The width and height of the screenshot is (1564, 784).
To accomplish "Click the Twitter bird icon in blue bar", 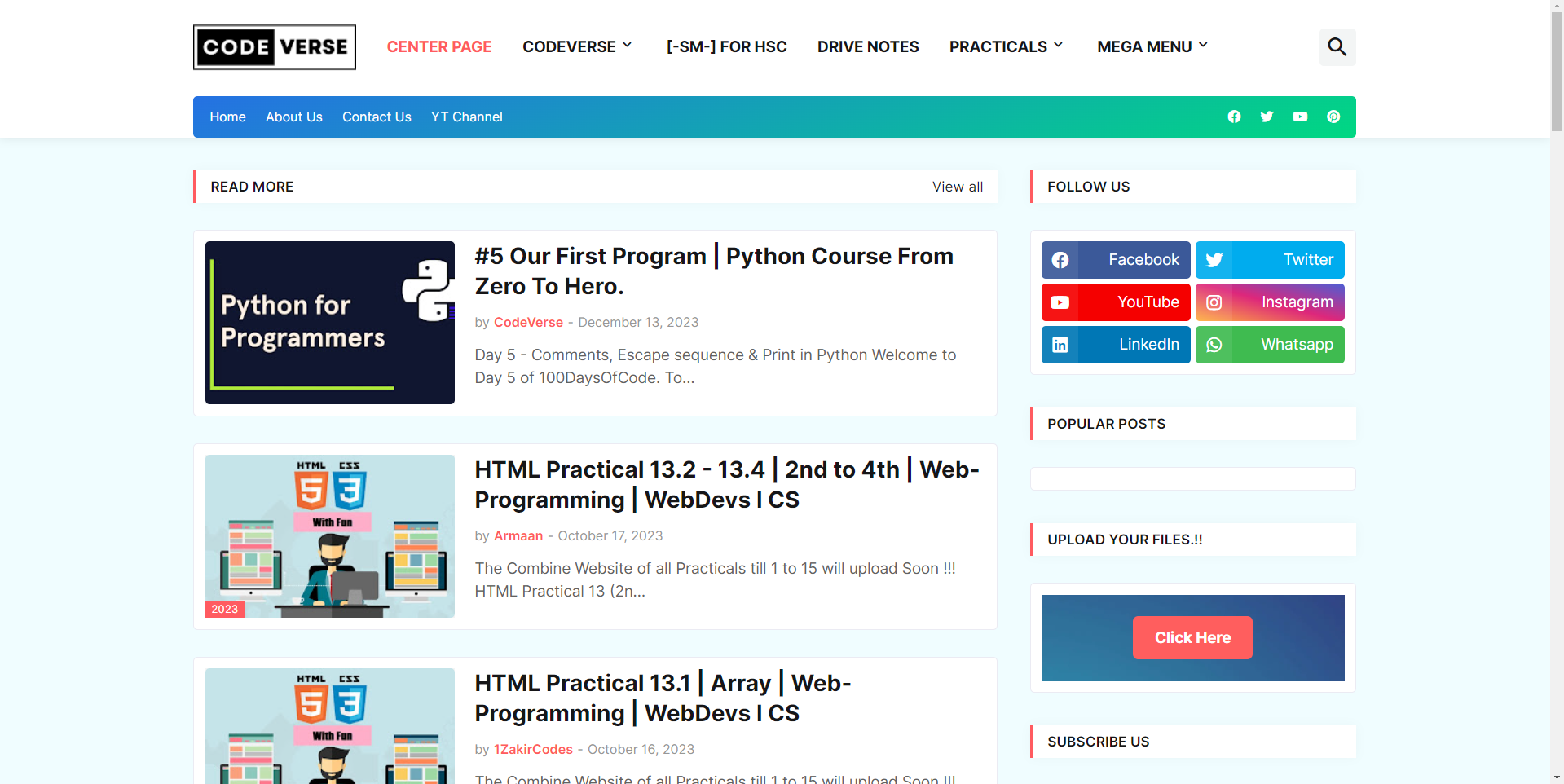I will coord(1267,117).
